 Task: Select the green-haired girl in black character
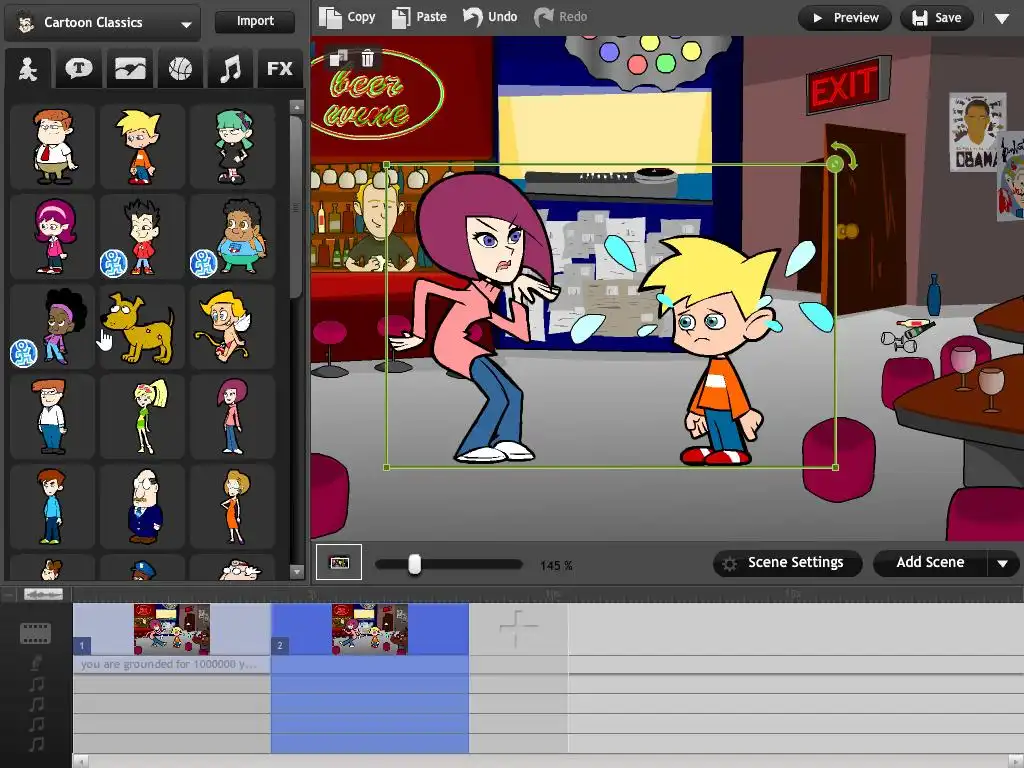click(x=232, y=148)
